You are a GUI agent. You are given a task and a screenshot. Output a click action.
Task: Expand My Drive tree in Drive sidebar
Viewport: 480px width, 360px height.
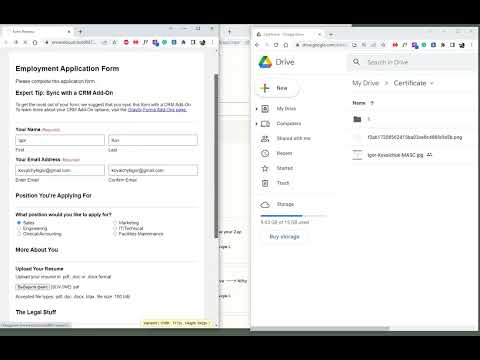point(257,109)
